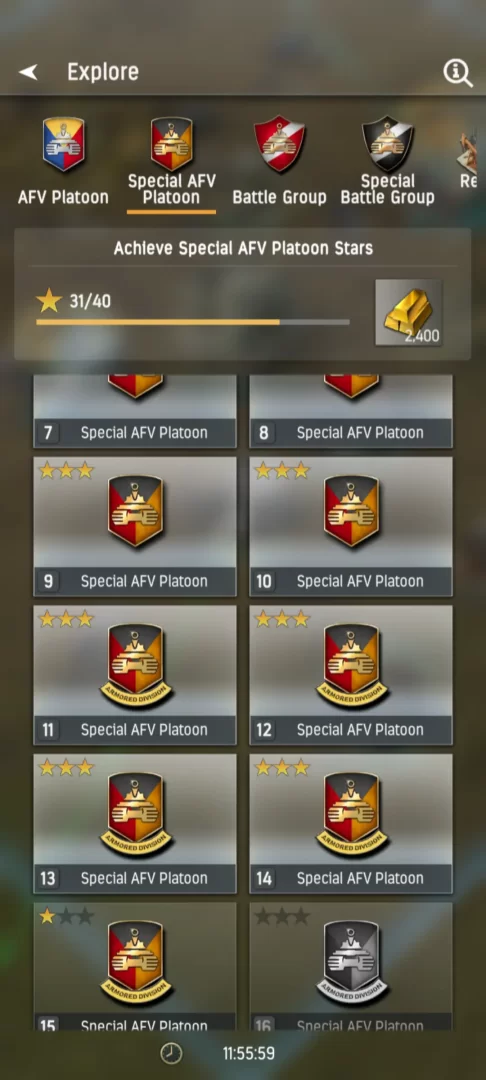Open level 11 Special AFV Platoon
486x1080 pixels.
pyautogui.click(x=135, y=675)
